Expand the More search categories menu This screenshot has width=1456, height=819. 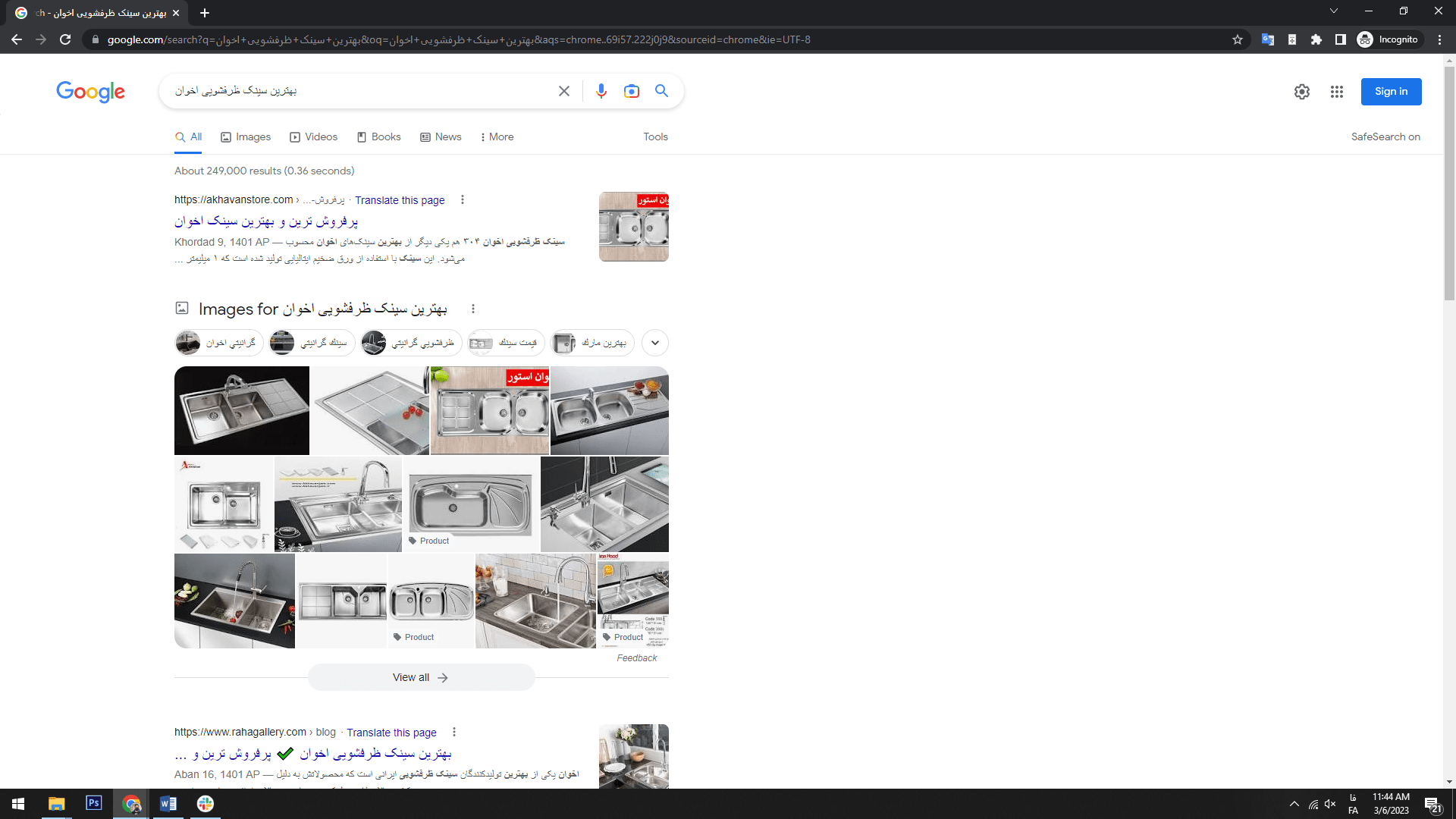[x=497, y=137]
